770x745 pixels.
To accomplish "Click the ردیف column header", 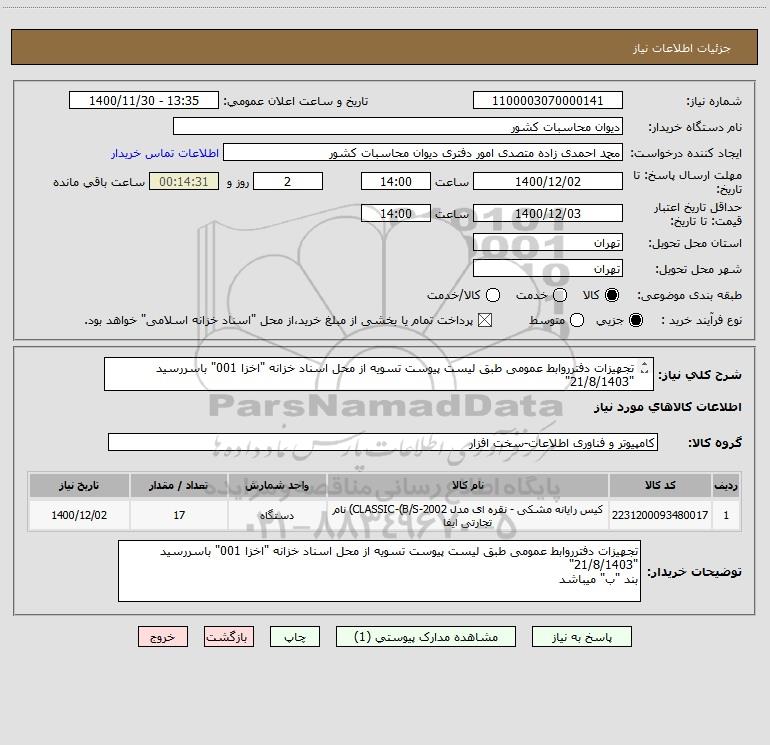I will click(x=726, y=486).
